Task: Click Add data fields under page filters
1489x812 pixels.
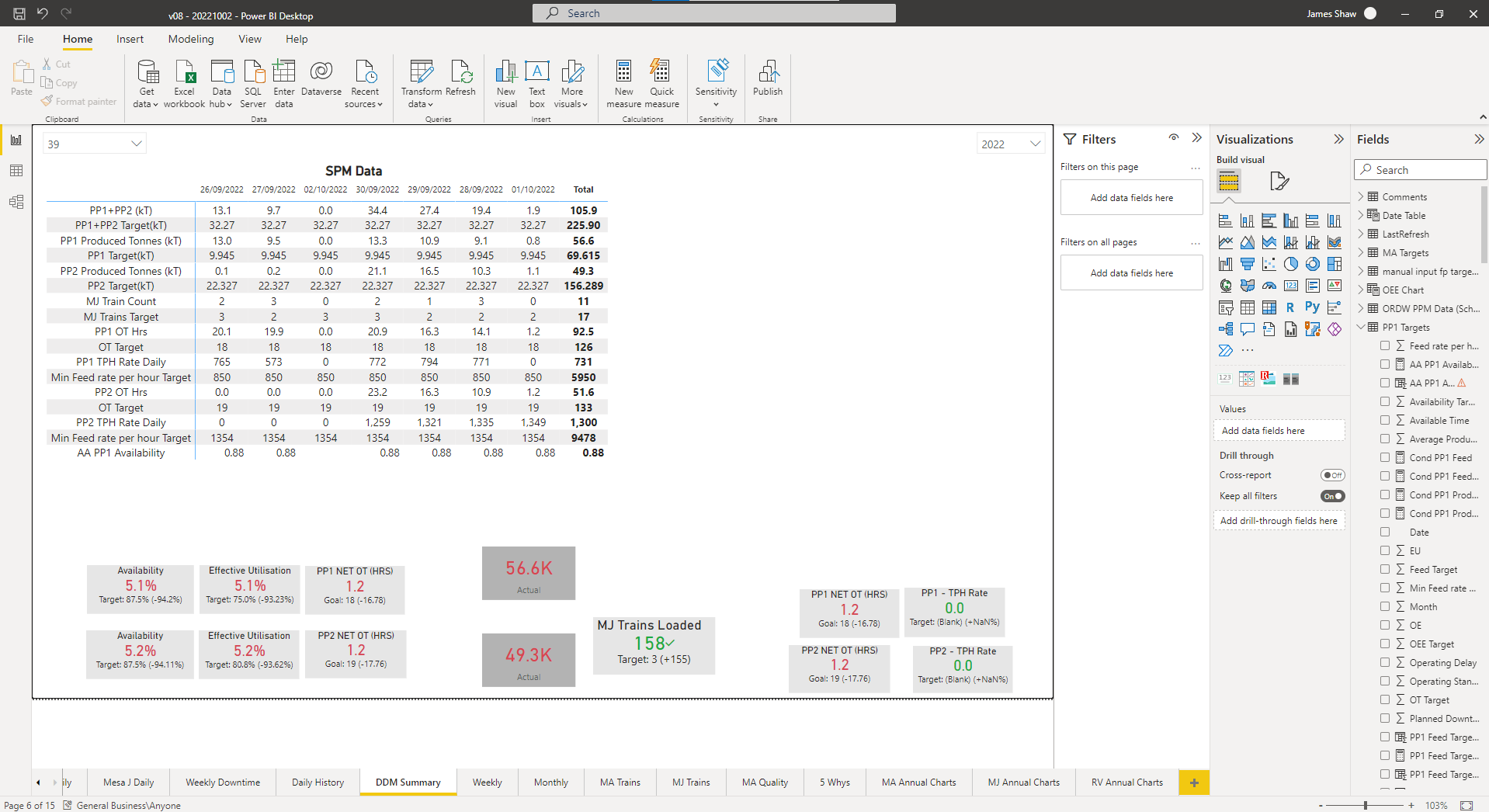Action: pyautogui.click(x=1131, y=197)
